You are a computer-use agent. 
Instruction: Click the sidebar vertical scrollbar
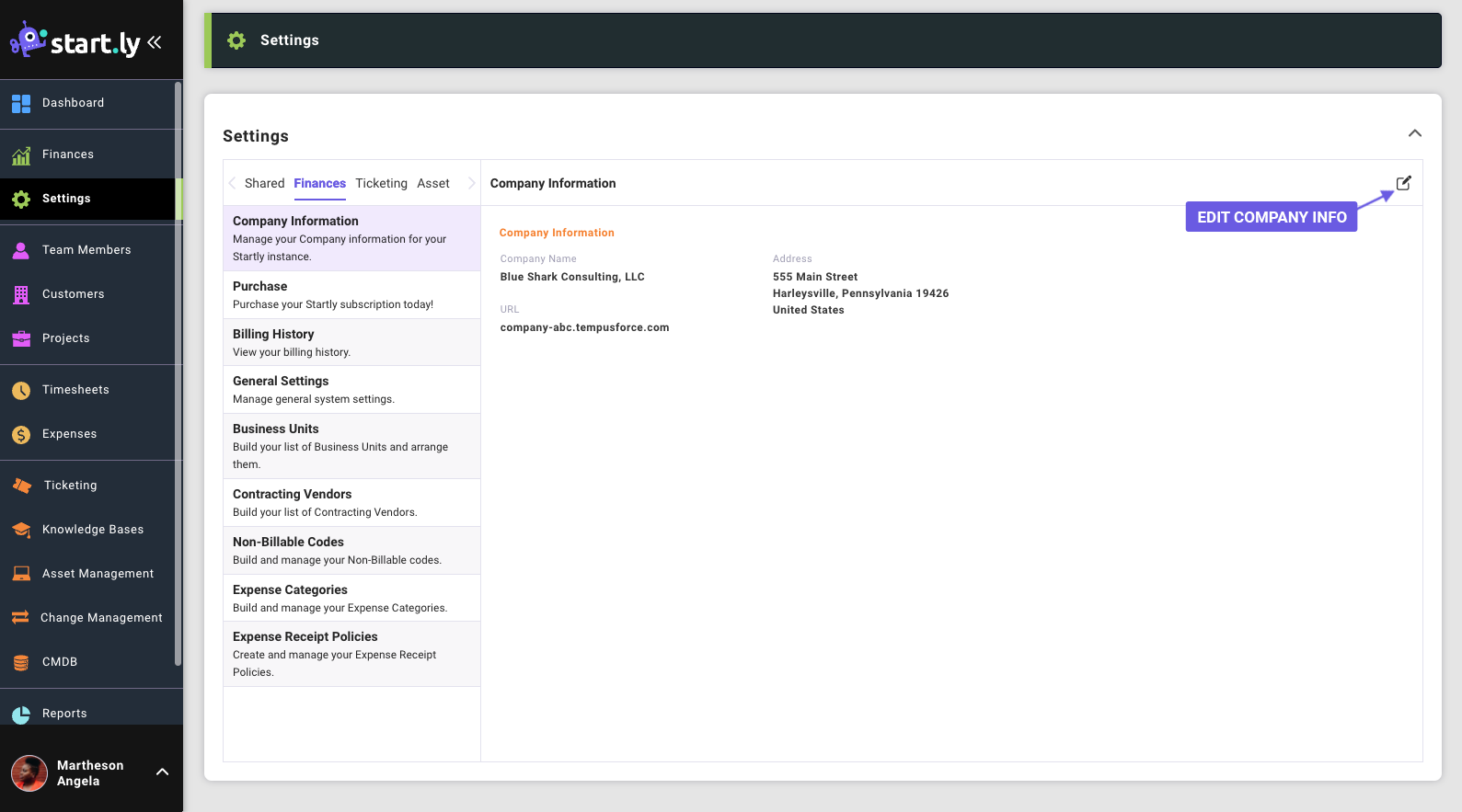178,368
